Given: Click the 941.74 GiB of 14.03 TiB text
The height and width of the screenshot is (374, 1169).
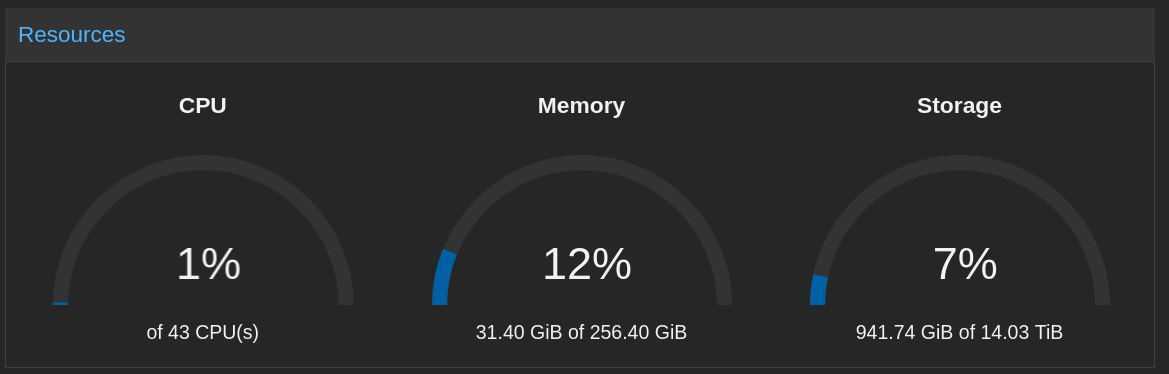Looking at the screenshot, I should (x=960, y=332).
